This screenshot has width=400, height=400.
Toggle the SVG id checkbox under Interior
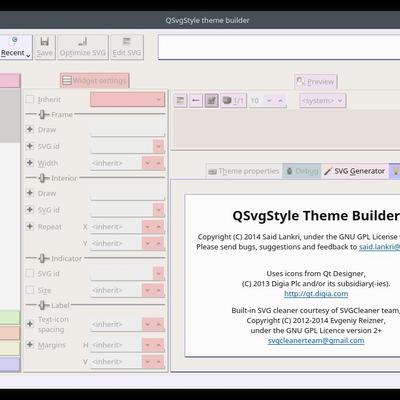coord(30,210)
